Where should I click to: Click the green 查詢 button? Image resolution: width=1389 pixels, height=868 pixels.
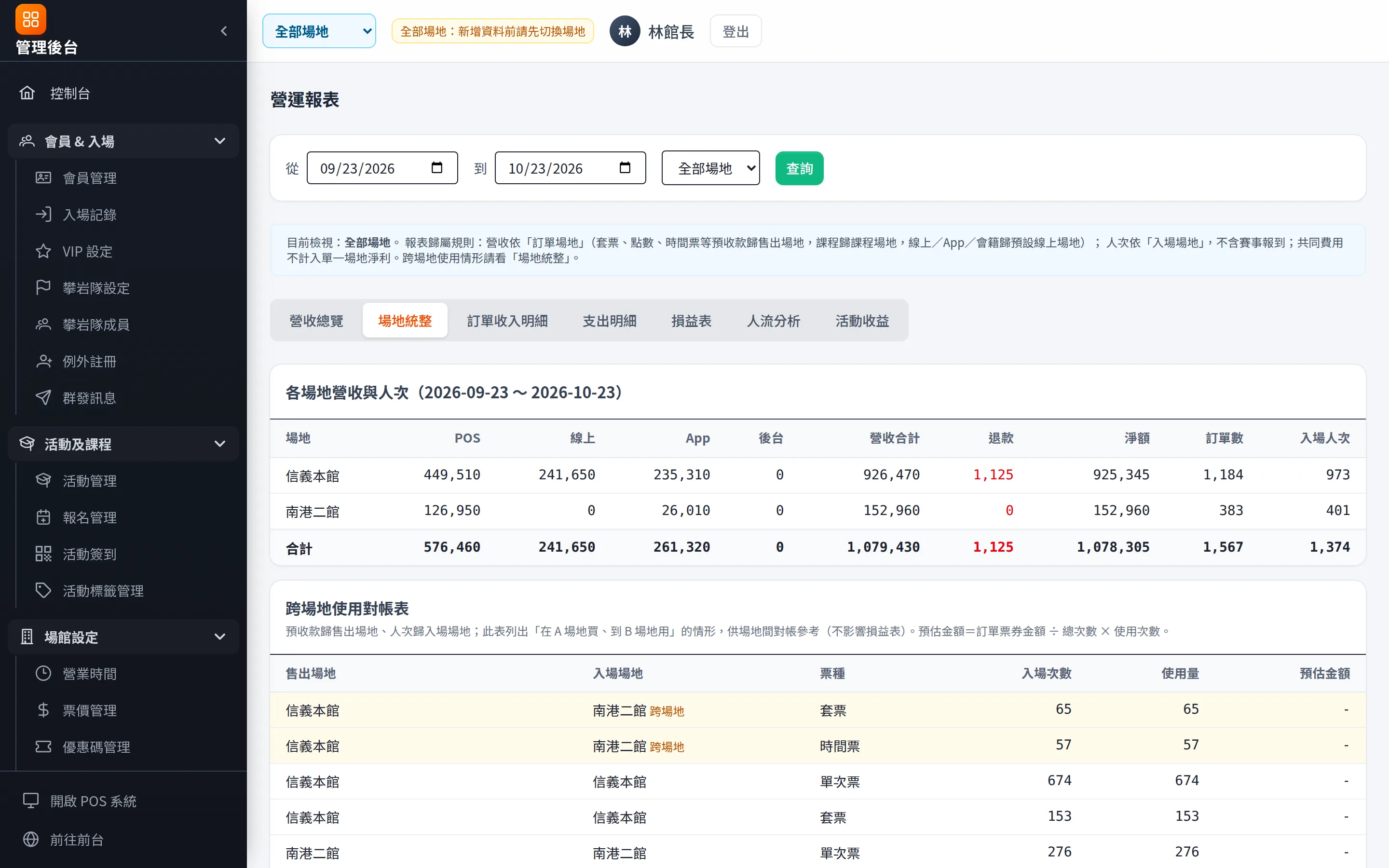pos(800,168)
